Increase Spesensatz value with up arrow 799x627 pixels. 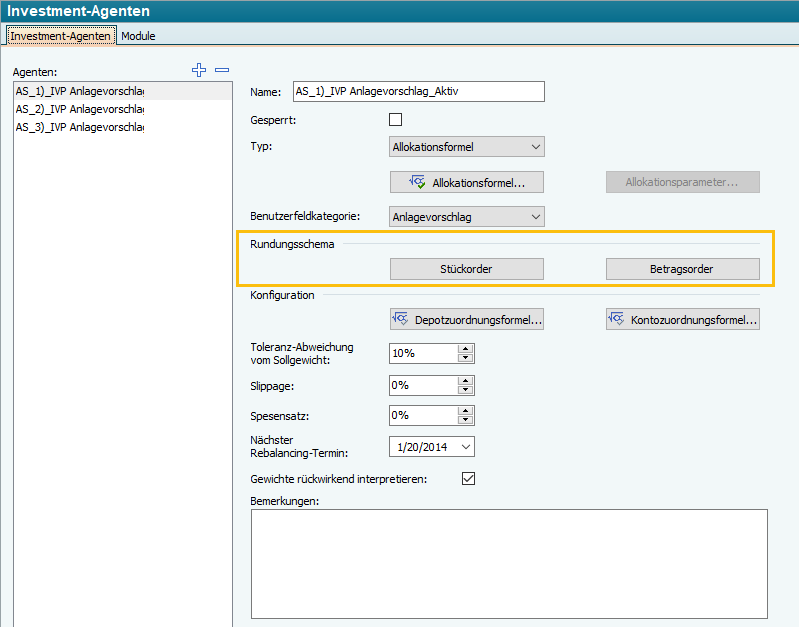[x=465, y=411]
